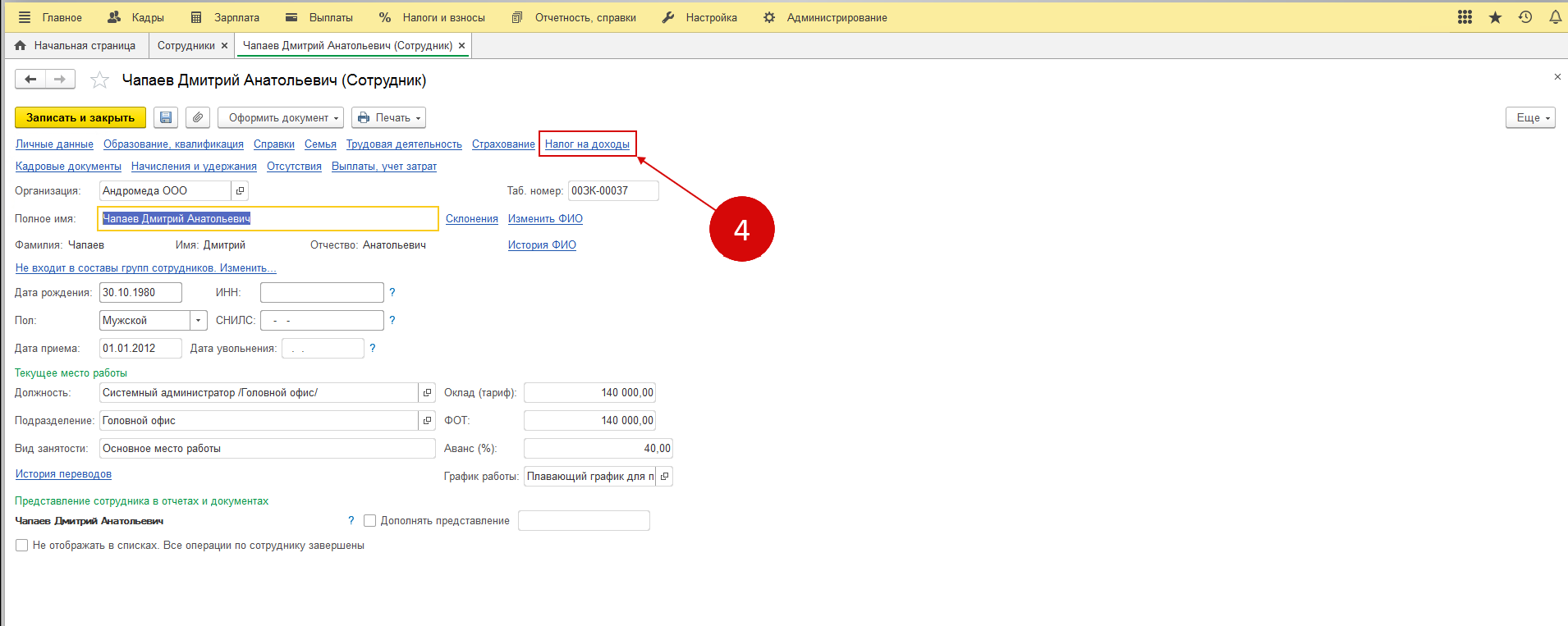The width and height of the screenshot is (1568, 626).
Task: Expand Печать dropdown button
Action: click(388, 117)
